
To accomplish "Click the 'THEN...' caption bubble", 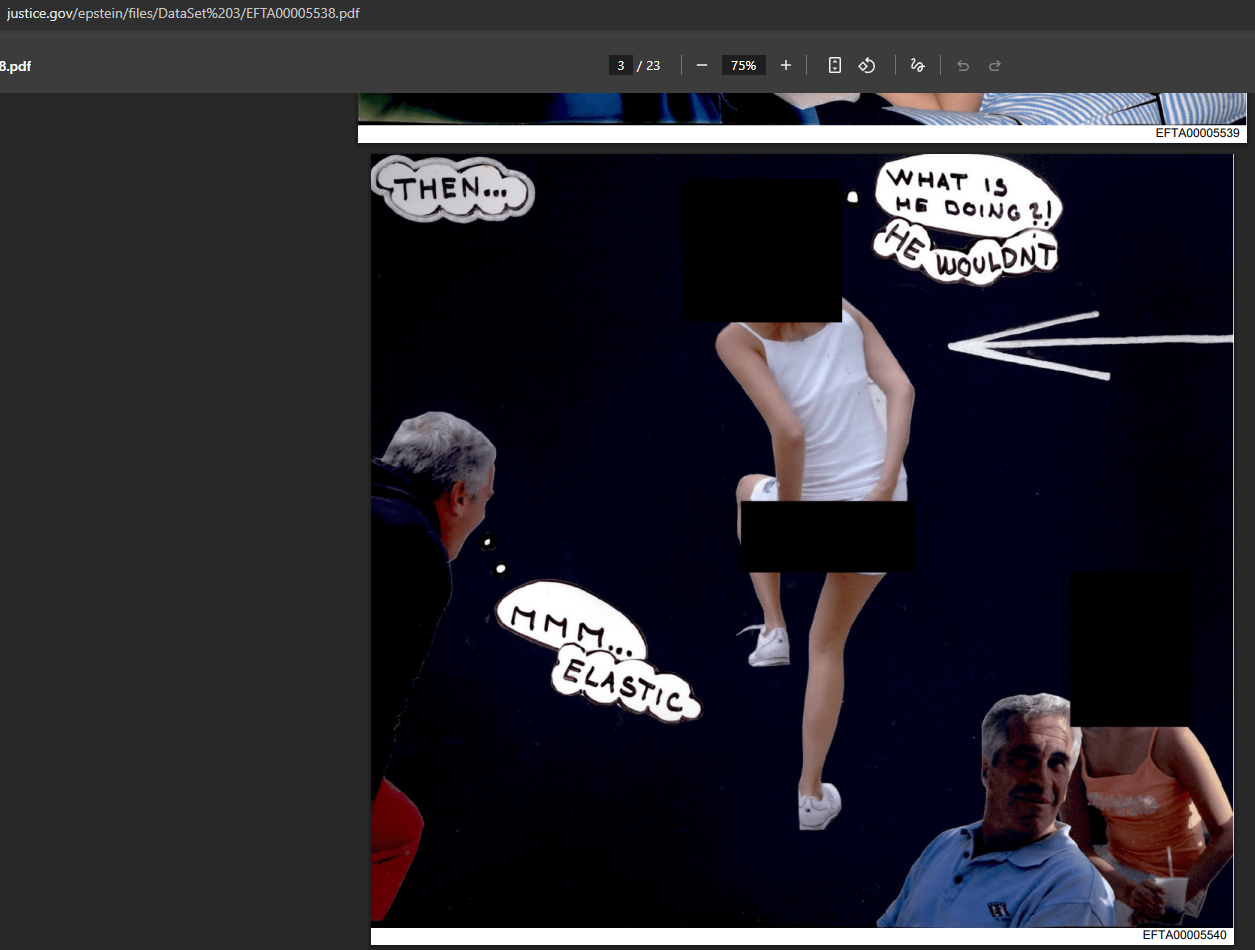I will pyautogui.click(x=453, y=189).
